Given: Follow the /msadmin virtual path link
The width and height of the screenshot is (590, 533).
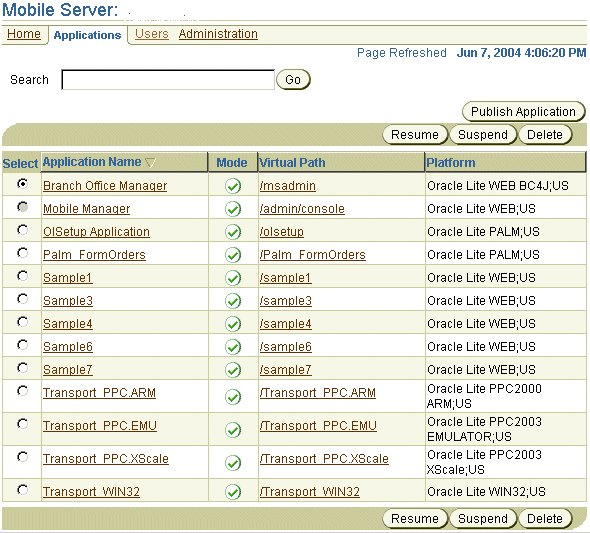Looking at the screenshot, I should click(288, 186).
